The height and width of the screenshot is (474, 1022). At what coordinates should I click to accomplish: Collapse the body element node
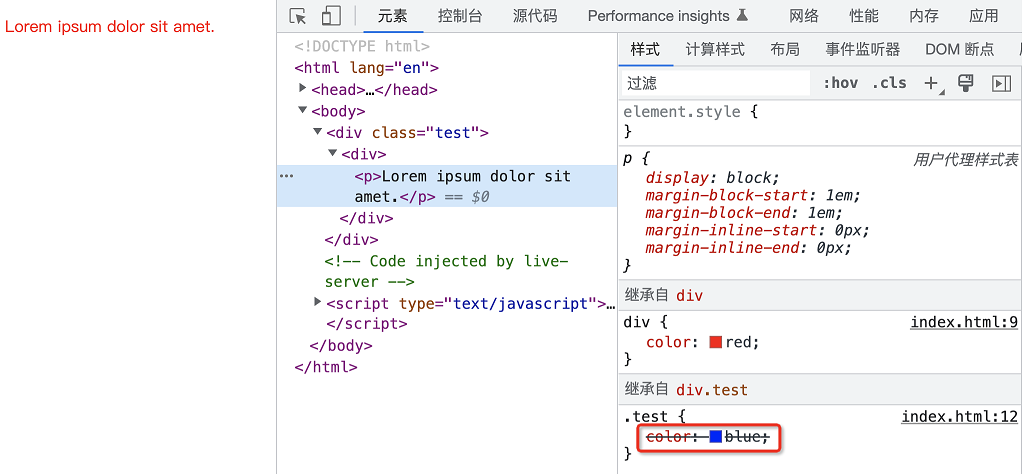[302, 110]
